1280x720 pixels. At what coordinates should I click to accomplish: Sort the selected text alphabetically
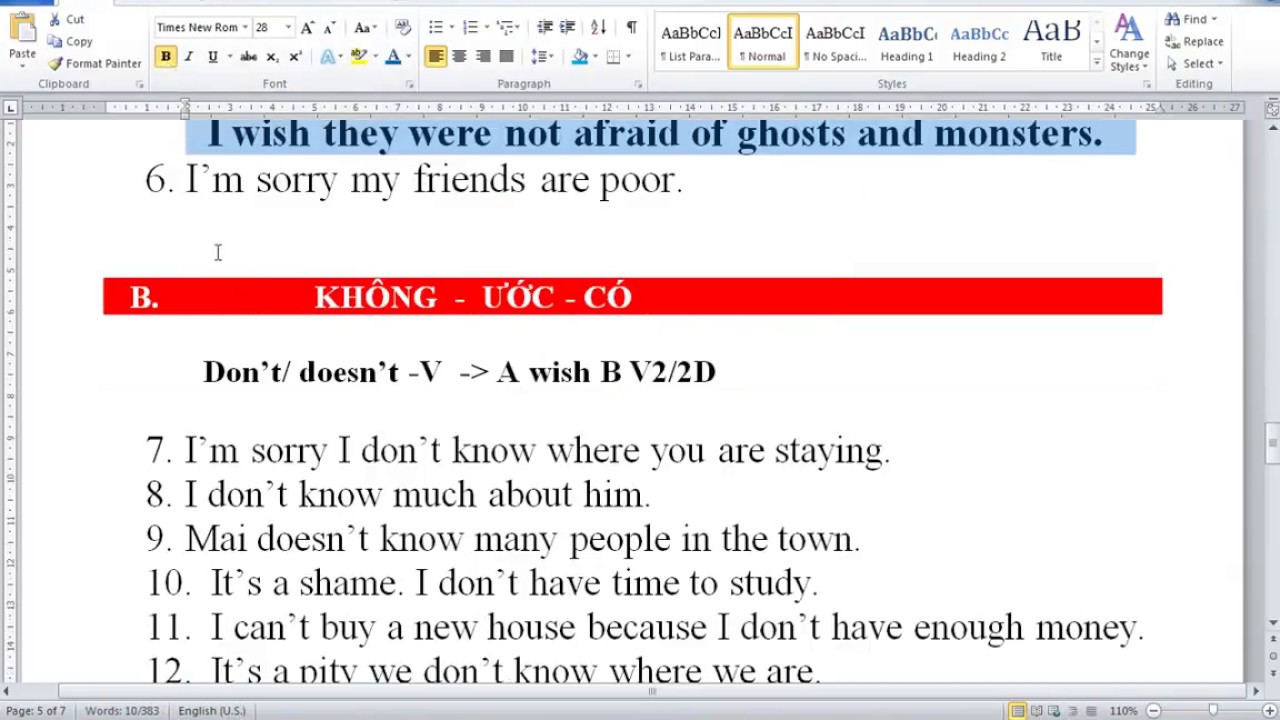click(598, 27)
